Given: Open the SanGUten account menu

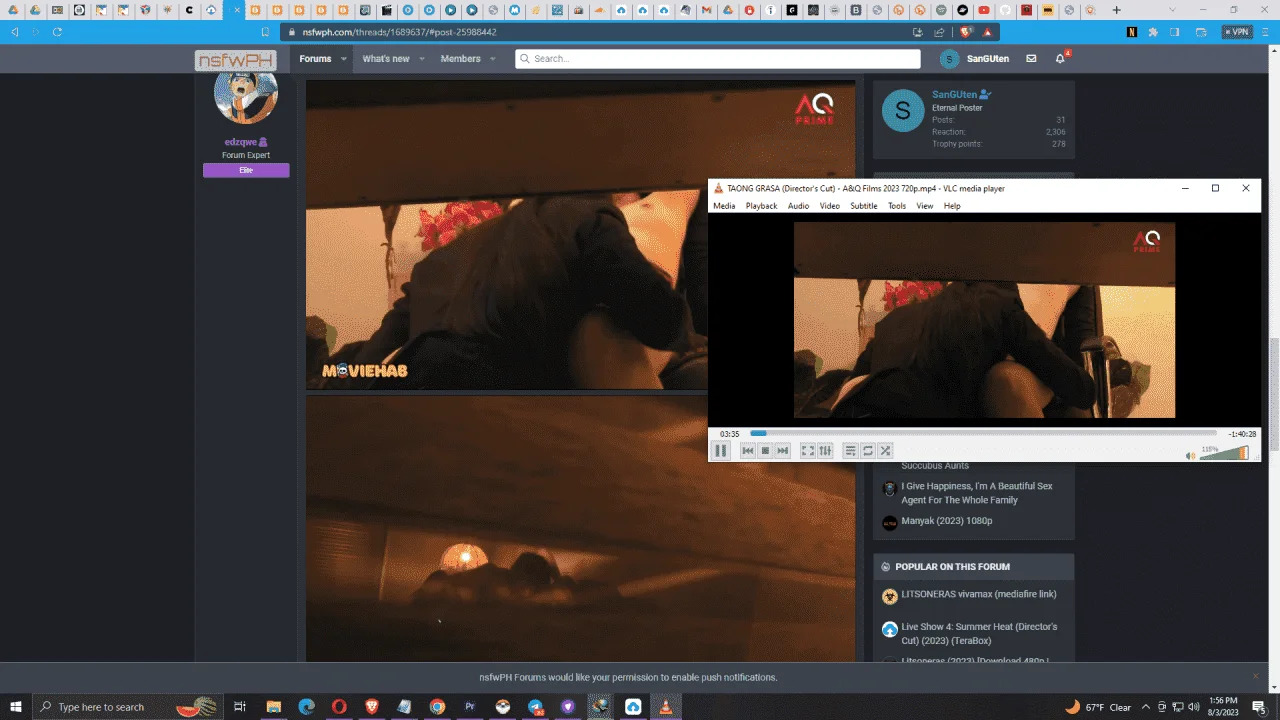Looking at the screenshot, I should [975, 59].
